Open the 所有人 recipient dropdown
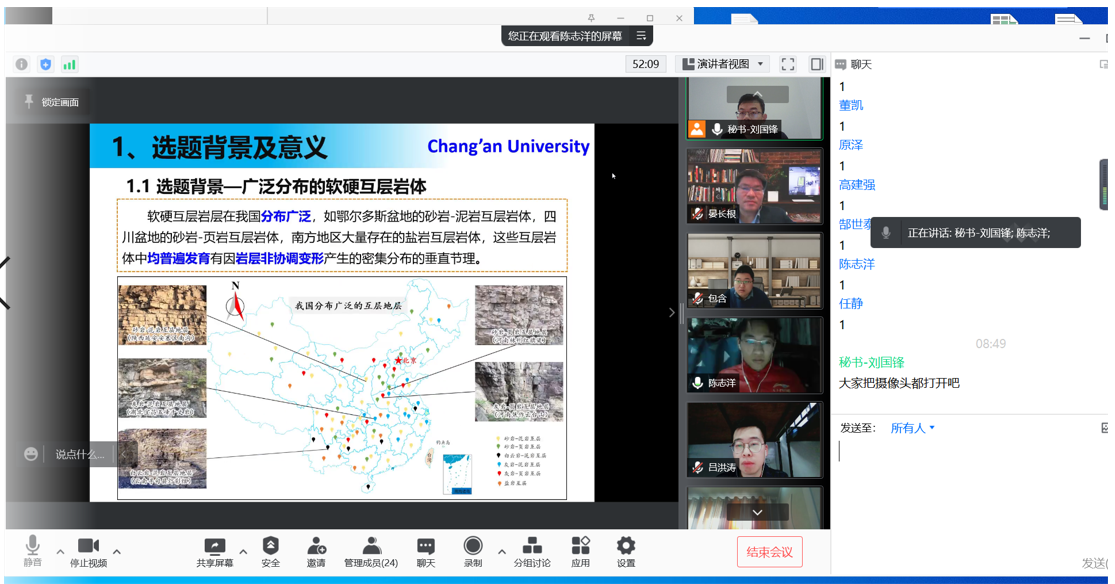The width and height of the screenshot is (1115, 584). (912, 428)
